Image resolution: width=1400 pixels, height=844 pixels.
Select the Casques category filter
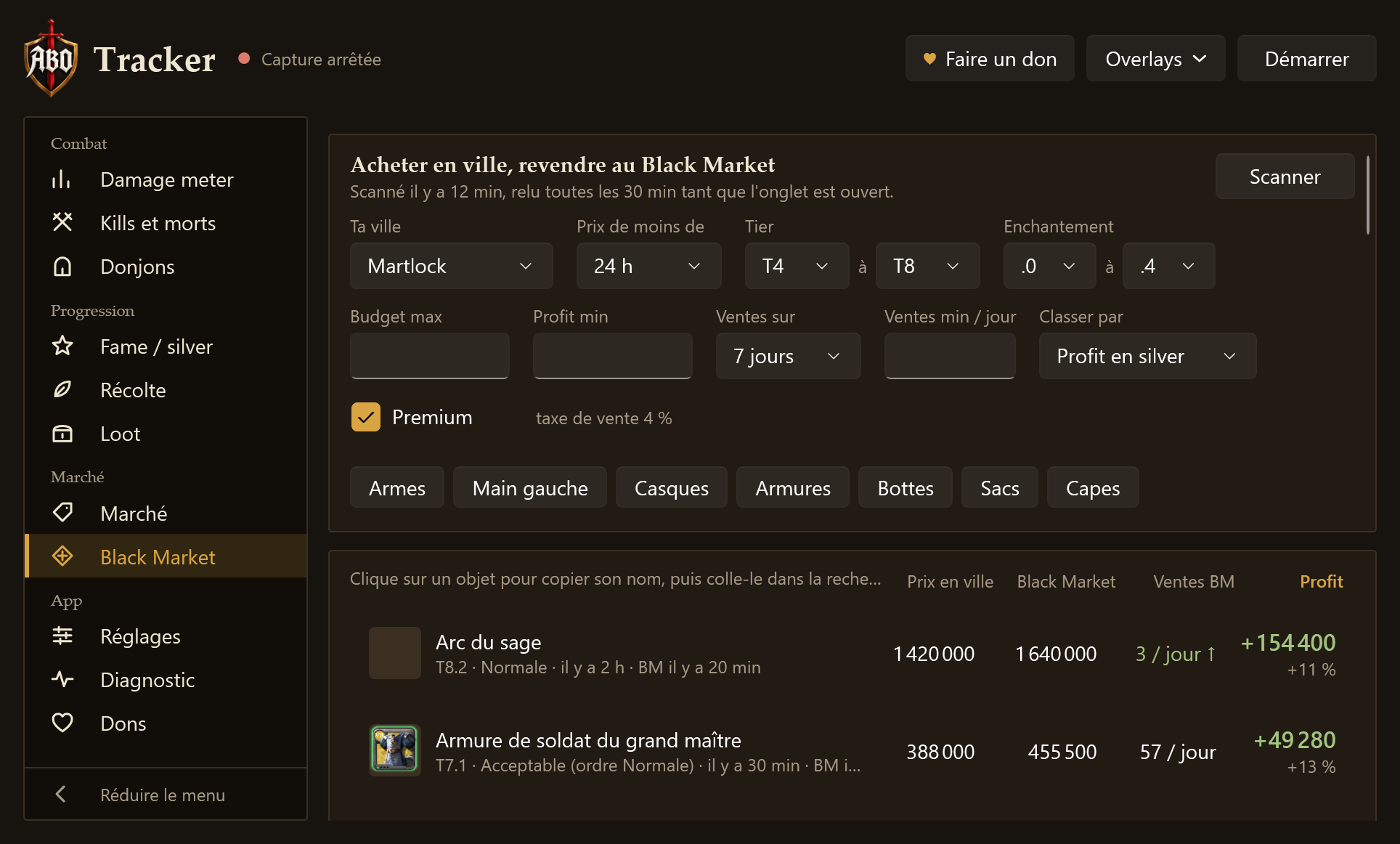pyautogui.click(x=672, y=487)
